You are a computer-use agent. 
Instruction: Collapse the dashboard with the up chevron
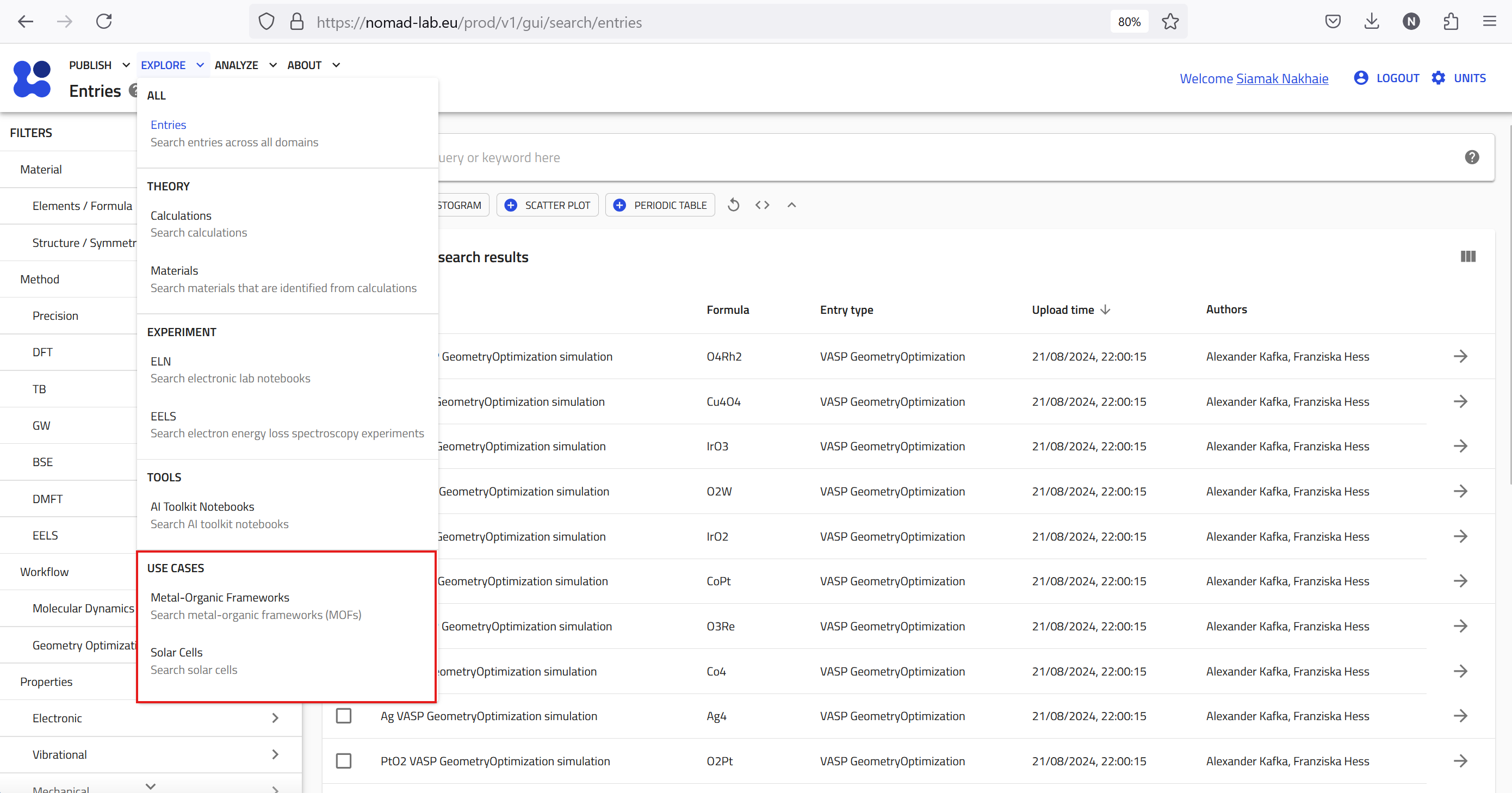[x=791, y=205]
